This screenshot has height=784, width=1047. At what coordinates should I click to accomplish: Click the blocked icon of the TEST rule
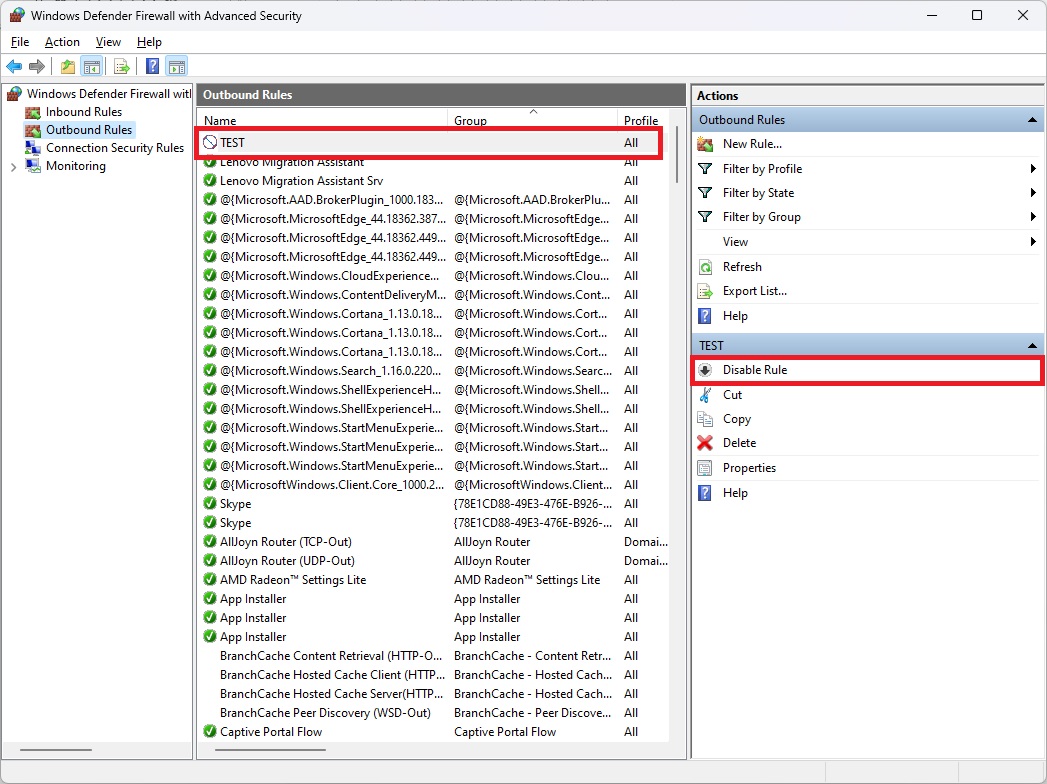point(210,142)
